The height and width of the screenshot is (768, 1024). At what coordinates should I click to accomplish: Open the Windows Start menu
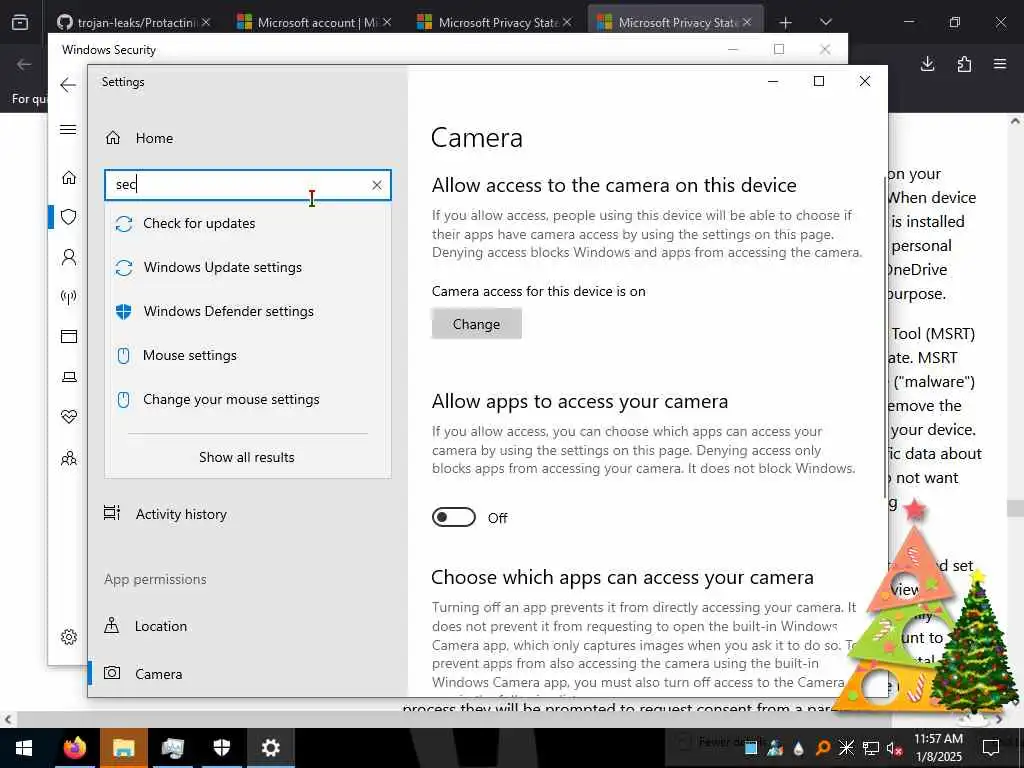(x=24, y=748)
